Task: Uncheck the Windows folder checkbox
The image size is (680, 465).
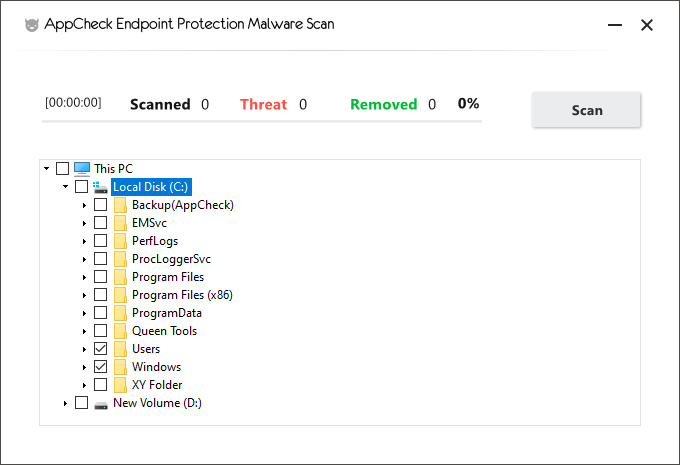Action: (101, 367)
